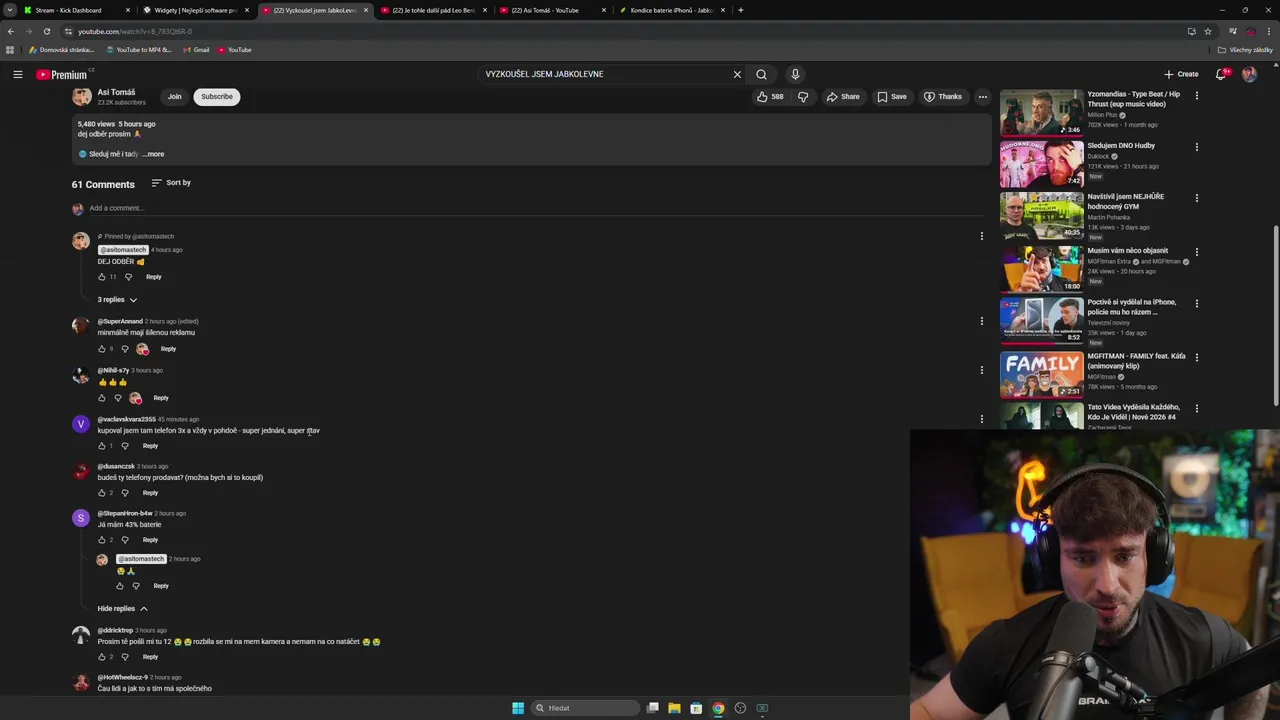This screenshot has height=720, width=1280.
Task: Open options for MGFITMAN FAMILY video
Action: [x=1196, y=357]
